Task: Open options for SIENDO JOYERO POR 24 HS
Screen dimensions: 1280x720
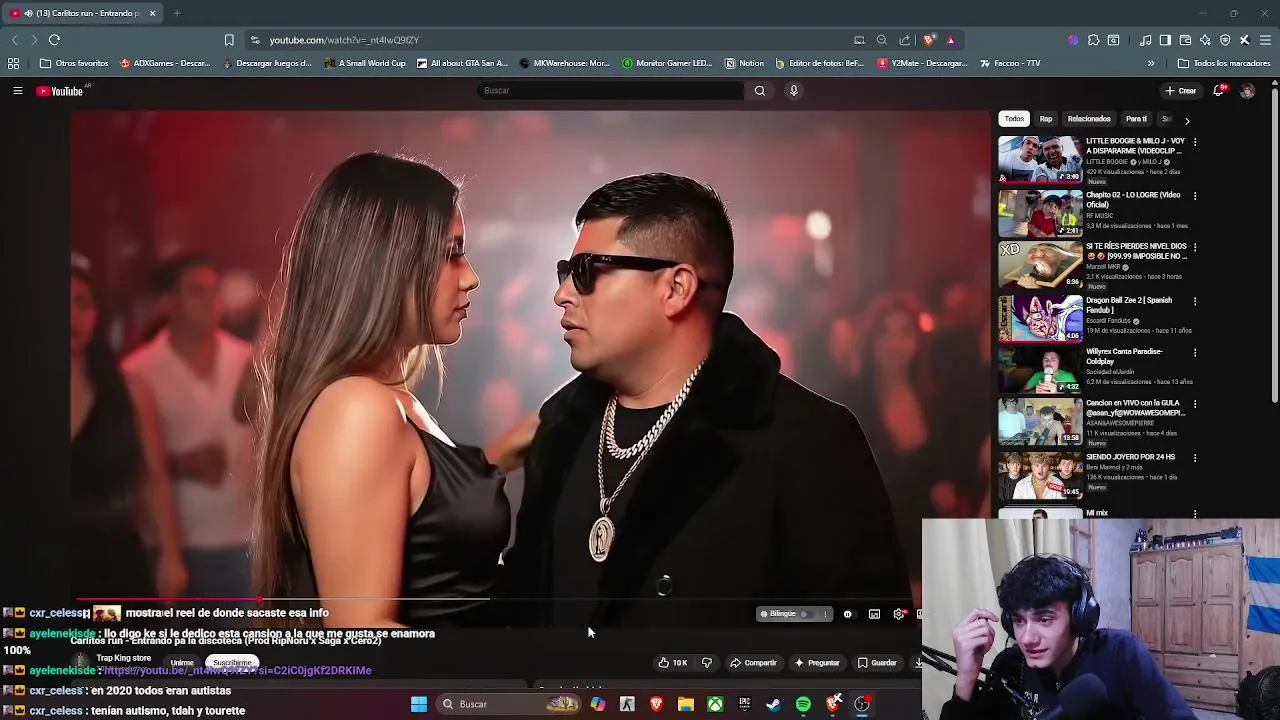Action: [1195, 458]
